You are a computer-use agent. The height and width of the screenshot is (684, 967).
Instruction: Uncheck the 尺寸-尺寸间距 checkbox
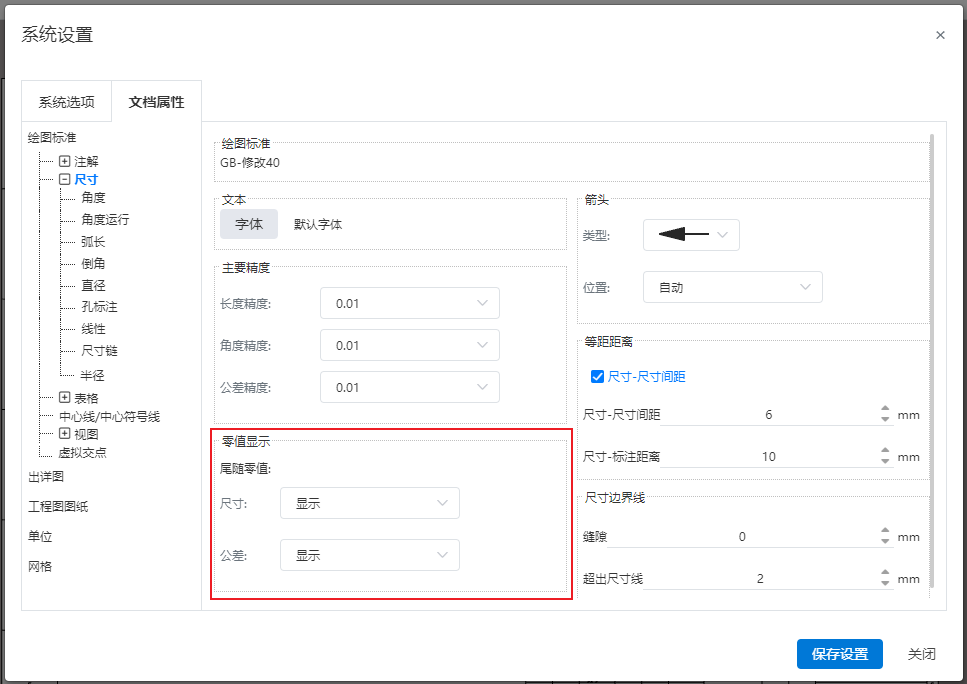point(597,376)
